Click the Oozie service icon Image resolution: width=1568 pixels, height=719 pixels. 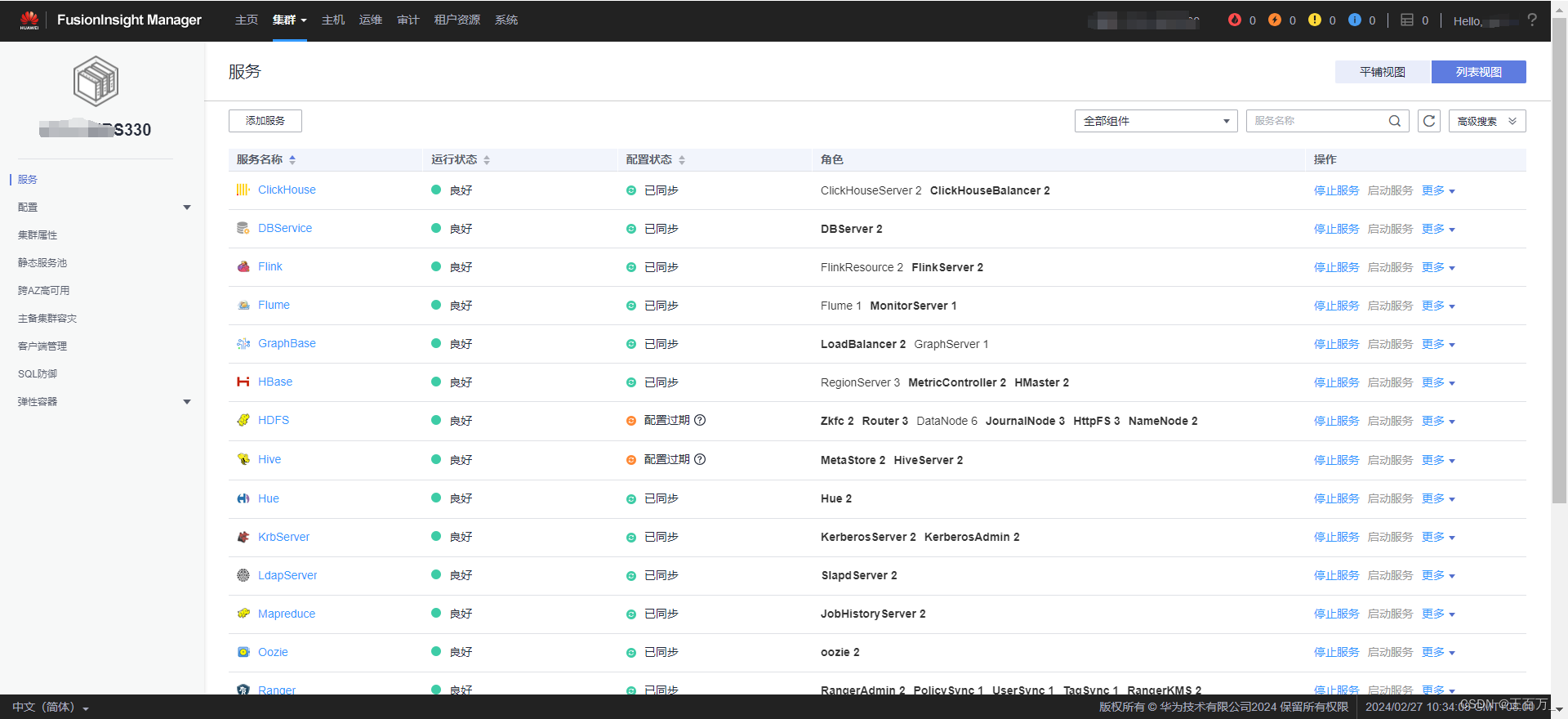click(x=243, y=652)
